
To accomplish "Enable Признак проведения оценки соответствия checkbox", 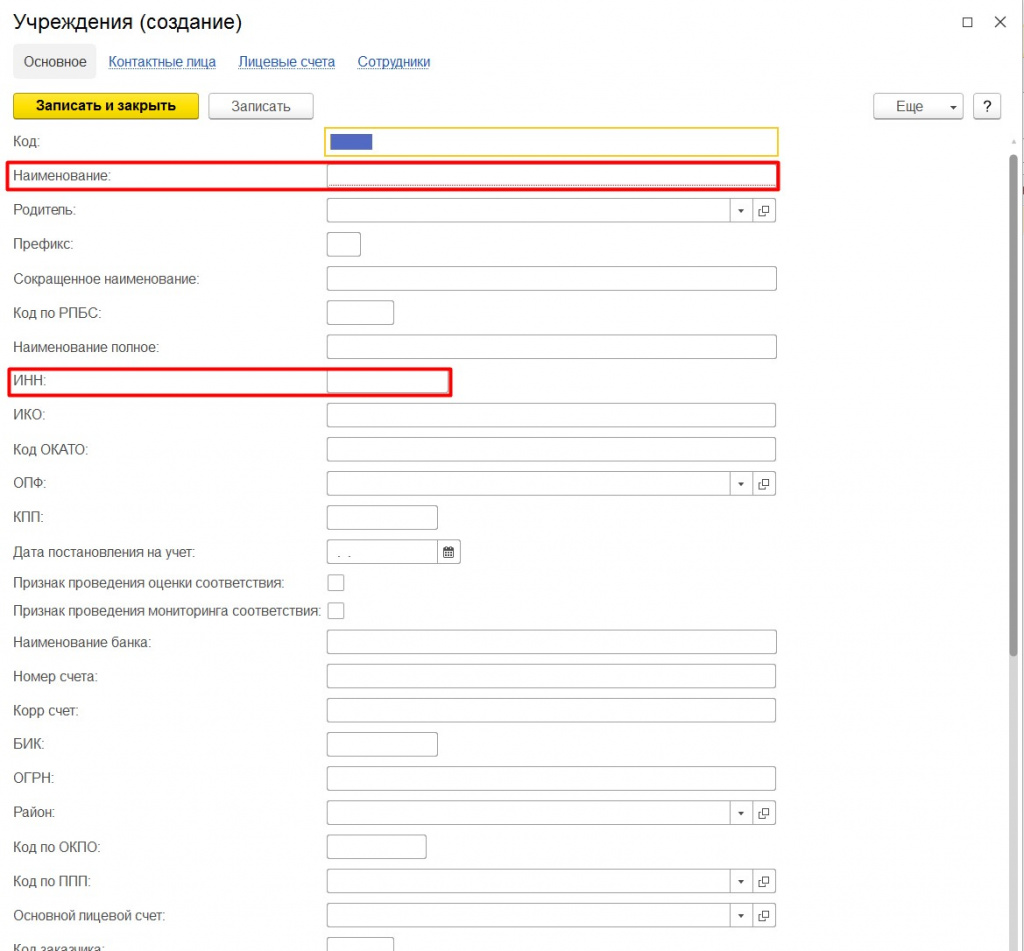I will [x=336, y=583].
